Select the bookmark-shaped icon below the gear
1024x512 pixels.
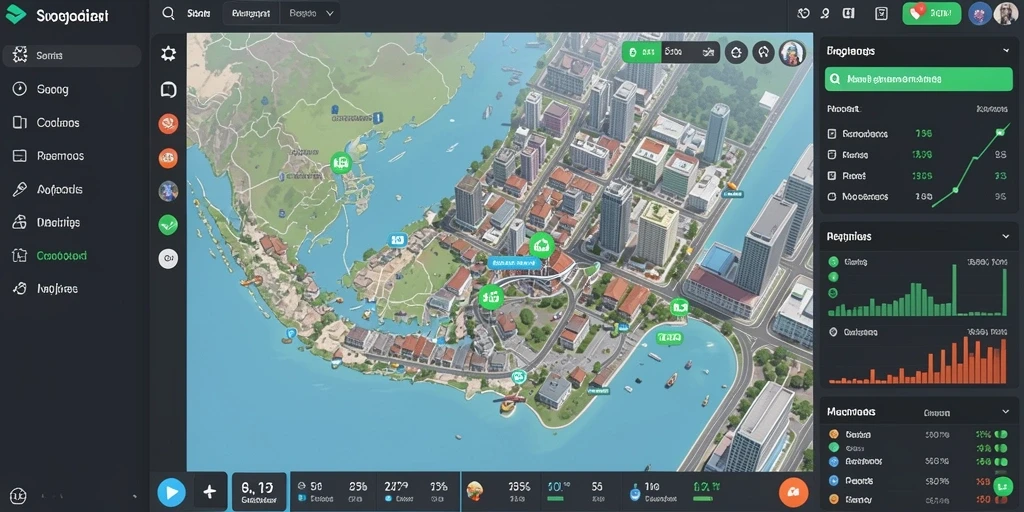pyautogui.click(x=168, y=89)
